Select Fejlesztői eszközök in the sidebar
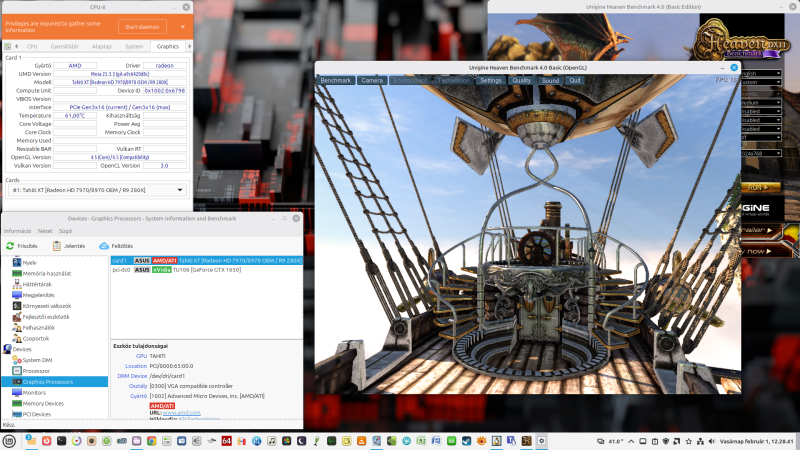800x450 pixels. coord(45,317)
